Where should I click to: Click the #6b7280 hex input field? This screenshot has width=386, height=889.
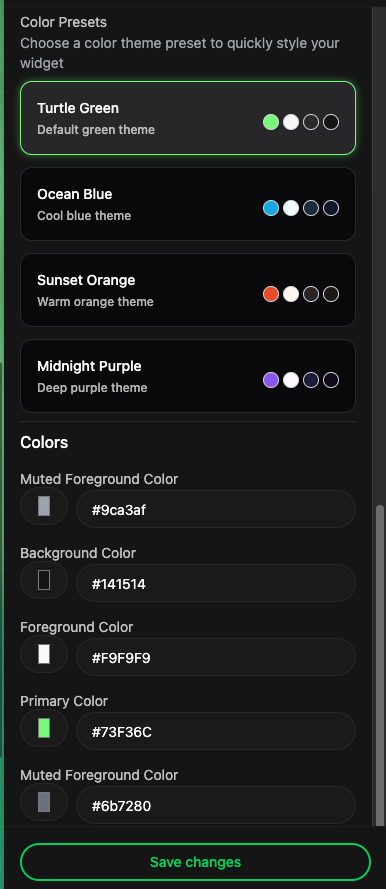click(216, 805)
